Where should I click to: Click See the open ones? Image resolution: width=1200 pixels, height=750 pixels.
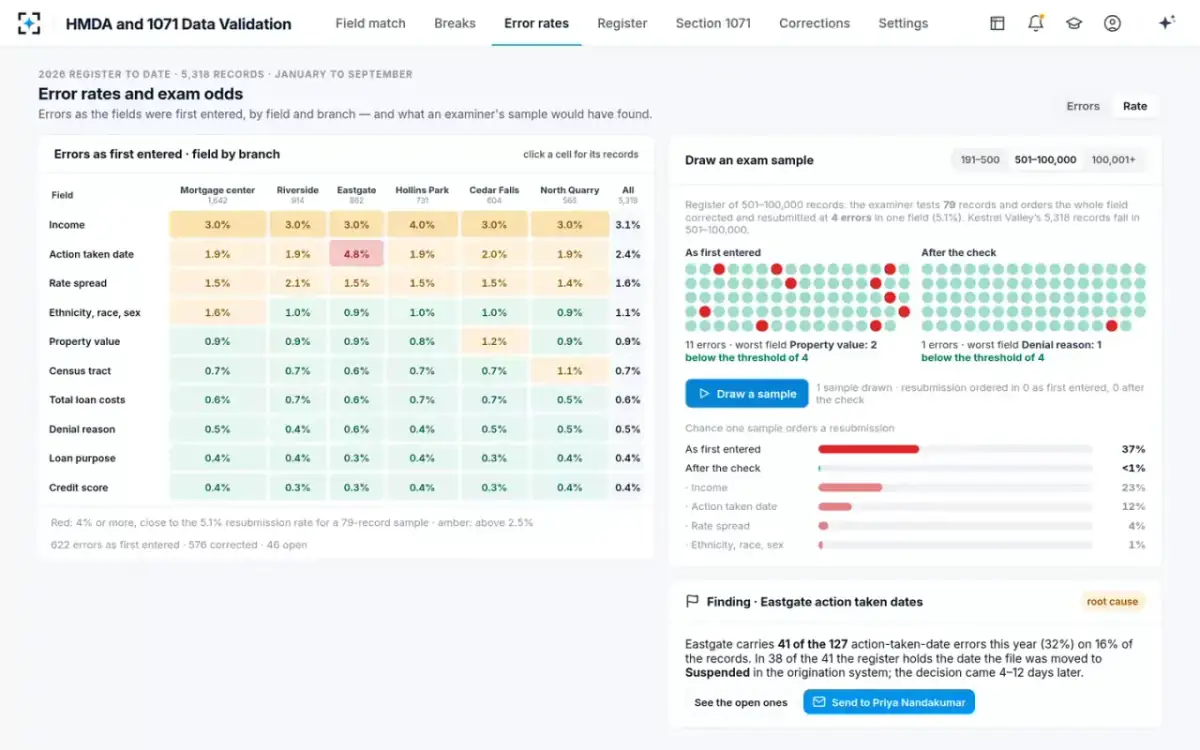(x=741, y=703)
